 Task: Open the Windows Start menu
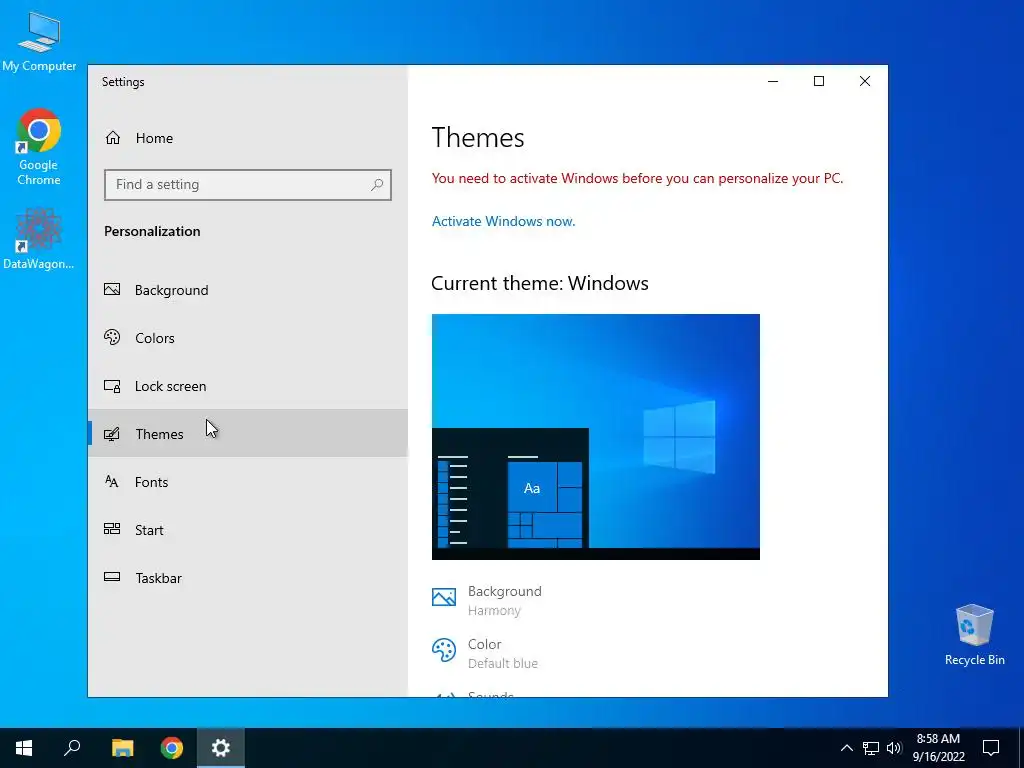[x=24, y=748]
